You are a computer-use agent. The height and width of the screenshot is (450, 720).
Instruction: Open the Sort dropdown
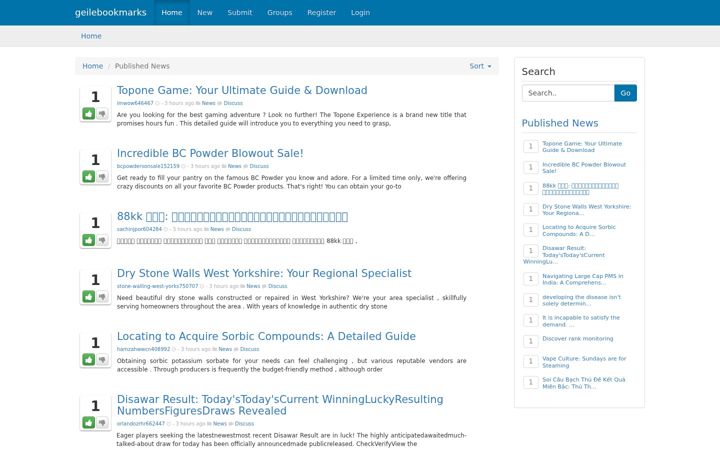(x=480, y=66)
